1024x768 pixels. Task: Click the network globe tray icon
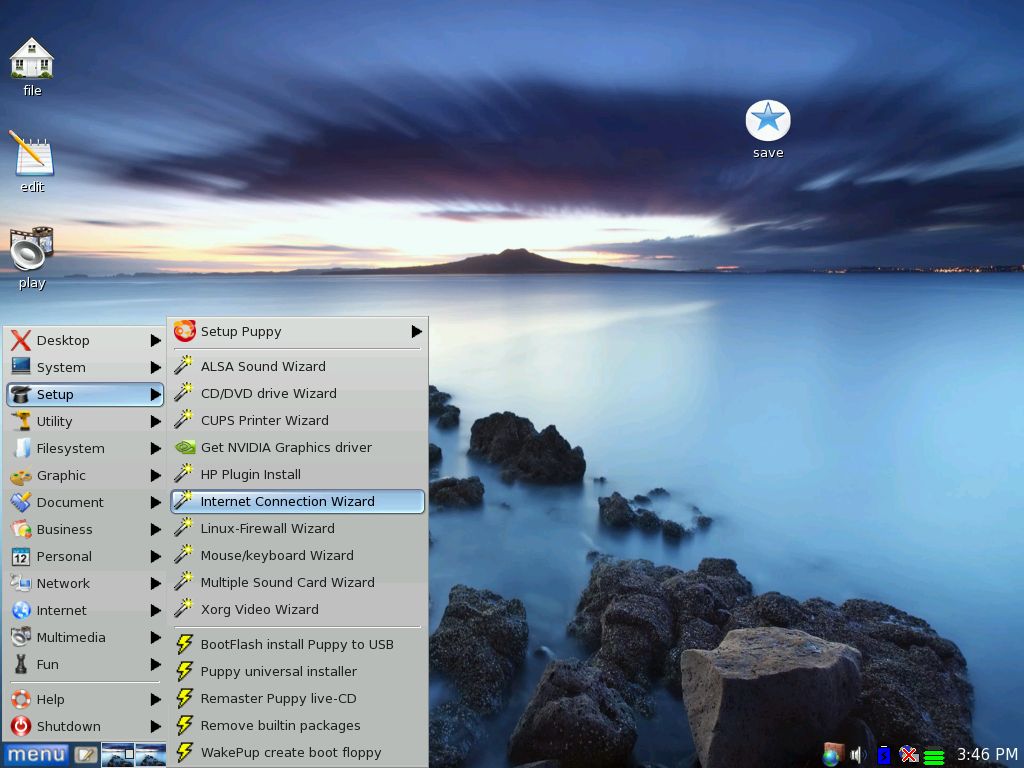pyautogui.click(x=832, y=754)
